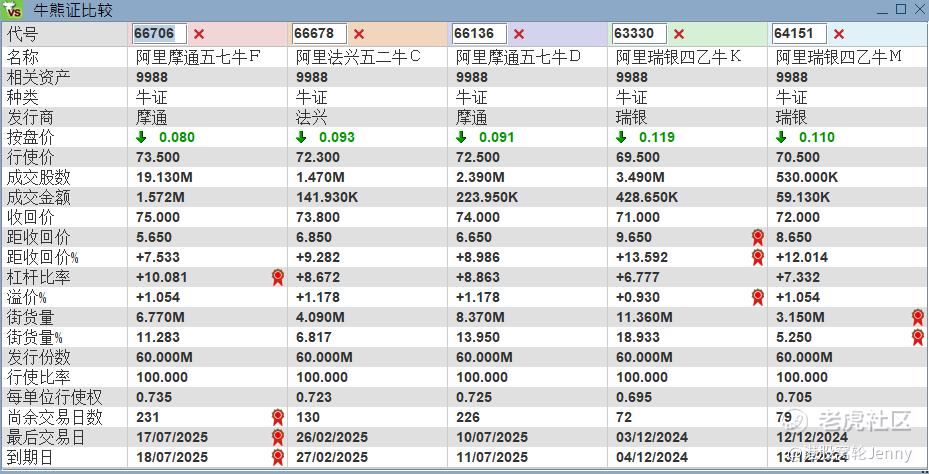Minimize the 牛熊证比较 window
Screen dimensions: 929x474
point(883,10)
